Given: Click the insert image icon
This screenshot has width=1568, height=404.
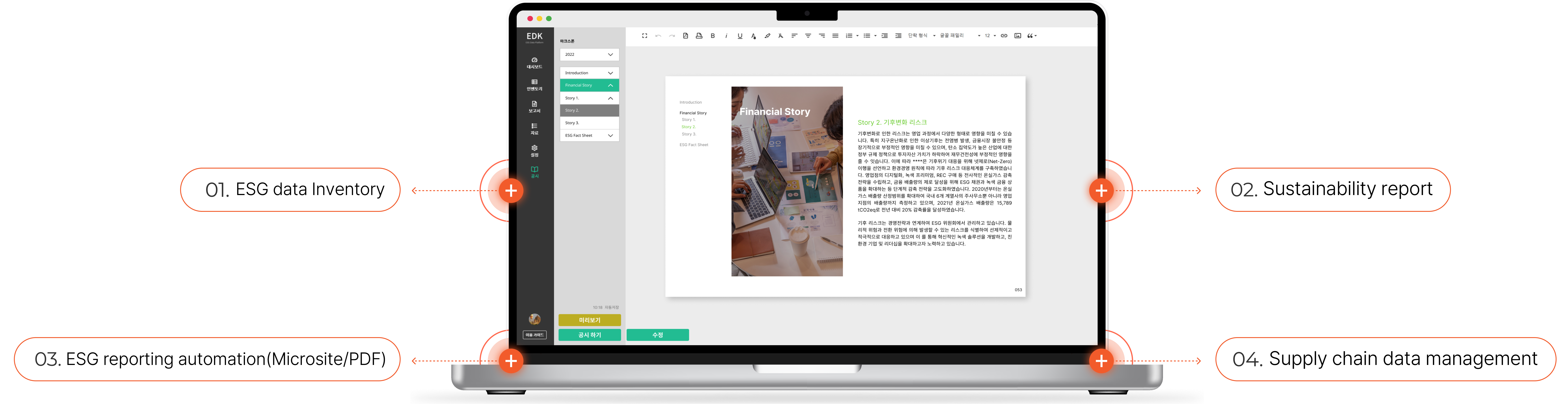Looking at the screenshot, I should coord(1018,36).
